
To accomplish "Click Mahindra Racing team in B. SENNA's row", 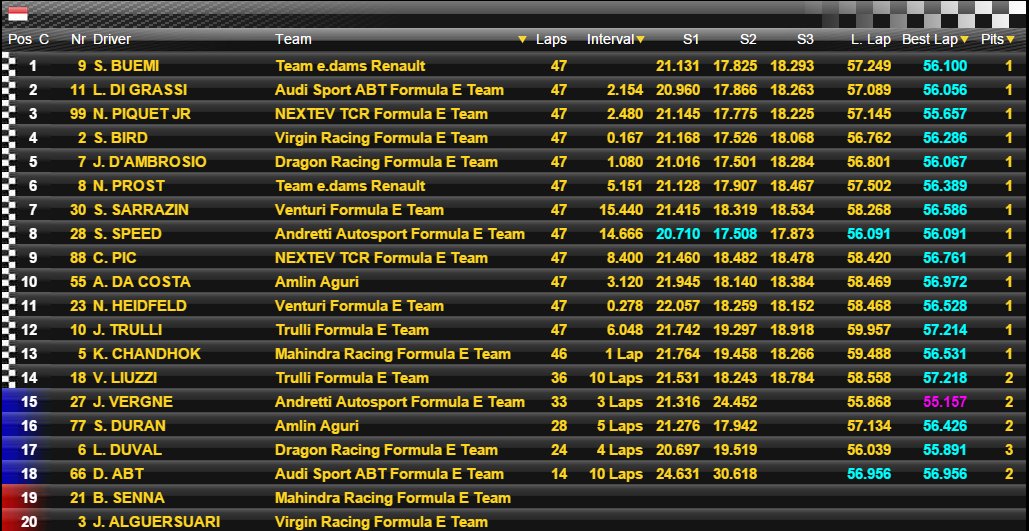I will [392, 498].
